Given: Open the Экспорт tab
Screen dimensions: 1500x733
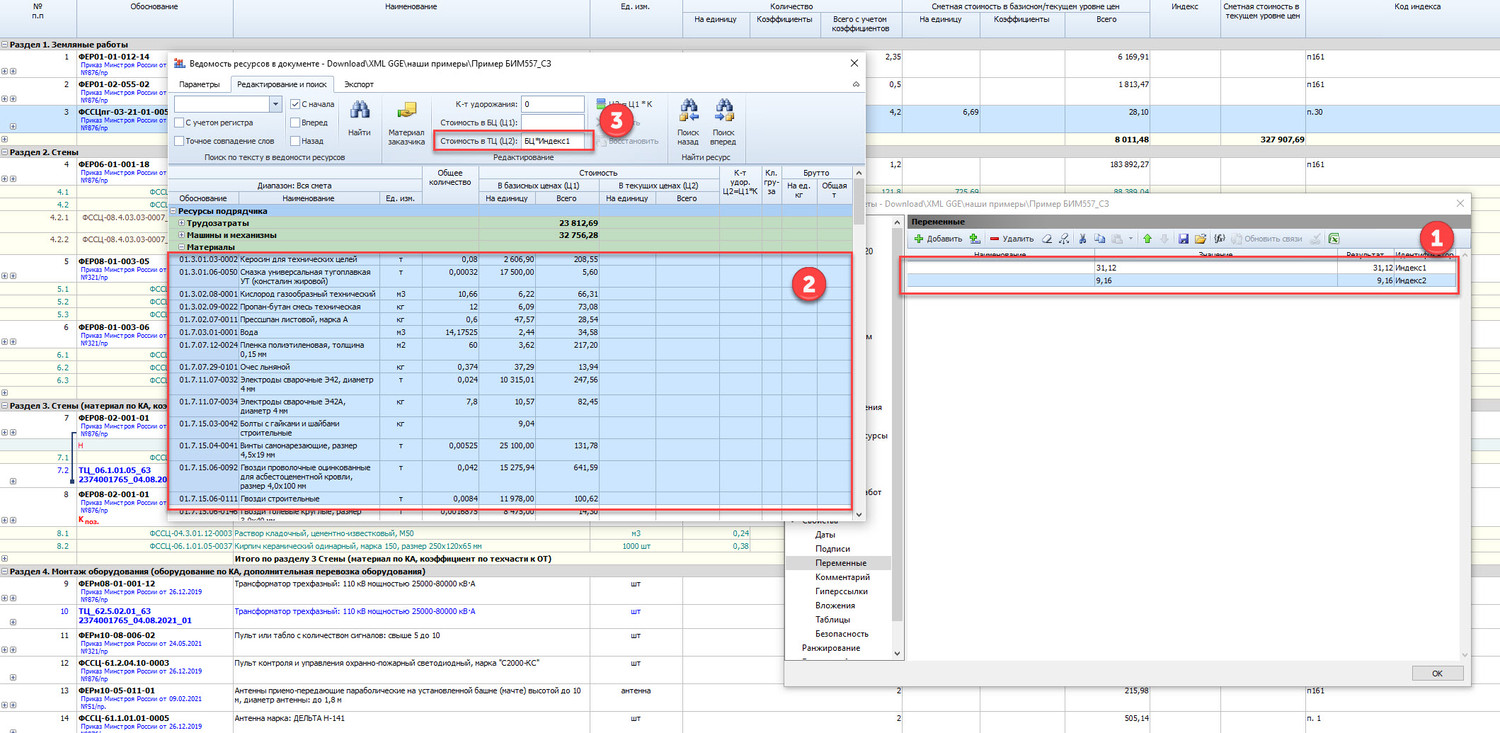Looking at the screenshot, I should (357, 84).
